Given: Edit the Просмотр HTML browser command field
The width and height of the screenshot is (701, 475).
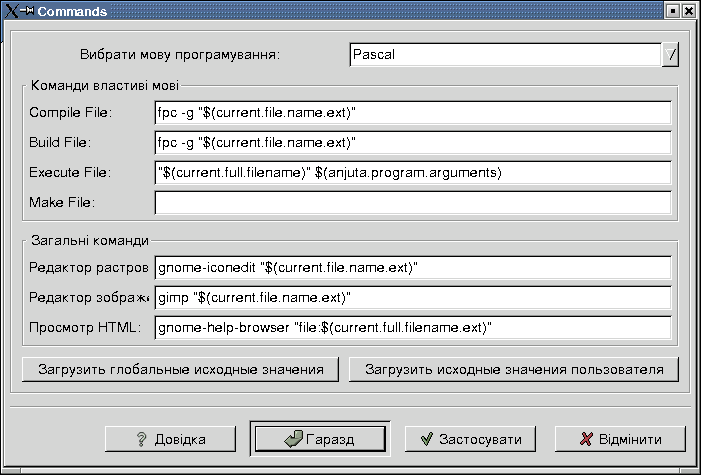Looking at the screenshot, I should pyautogui.click(x=412, y=328).
